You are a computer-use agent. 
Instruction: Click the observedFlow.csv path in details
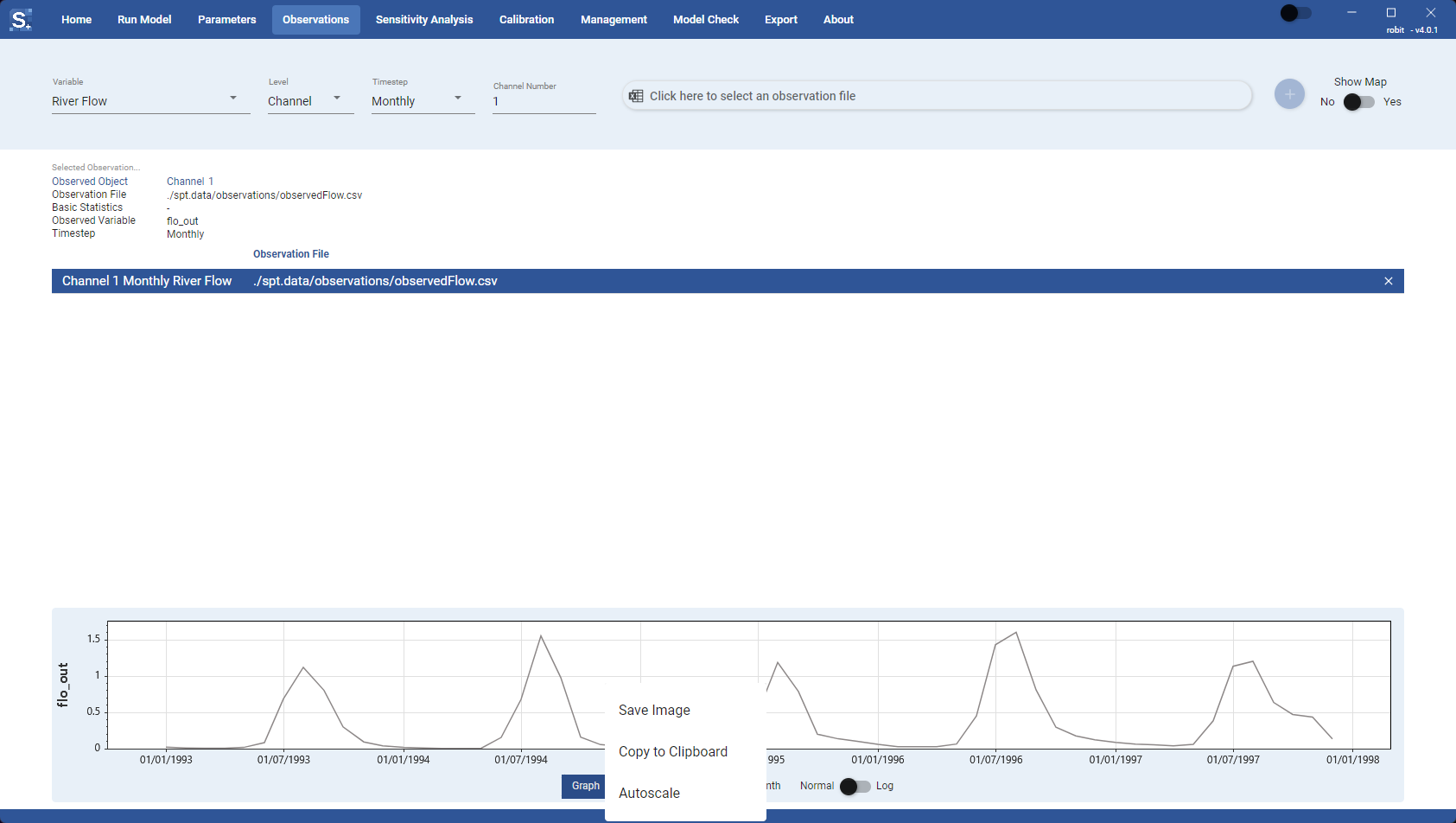coord(264,195)
